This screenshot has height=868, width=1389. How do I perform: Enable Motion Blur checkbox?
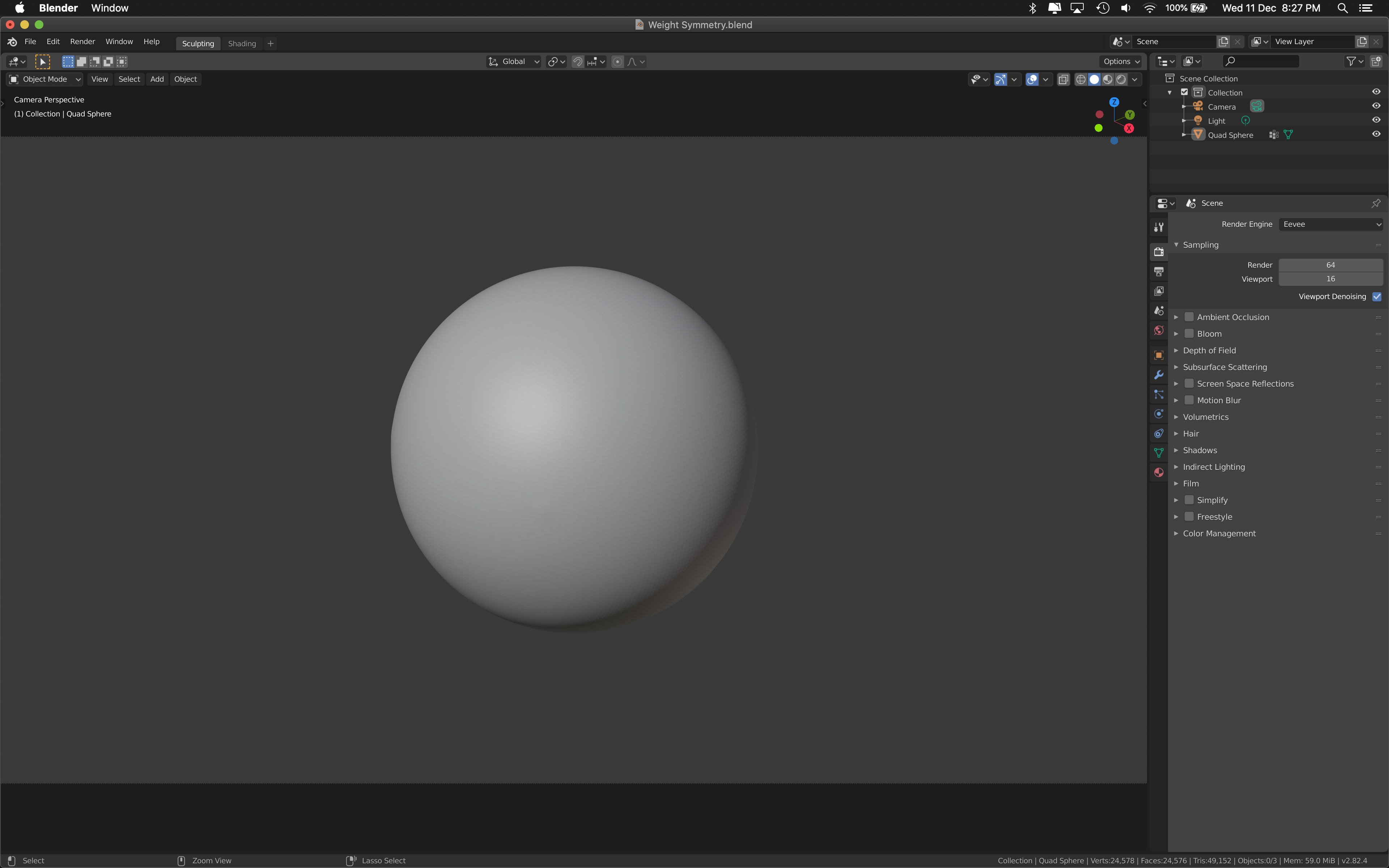[1189, 400]
